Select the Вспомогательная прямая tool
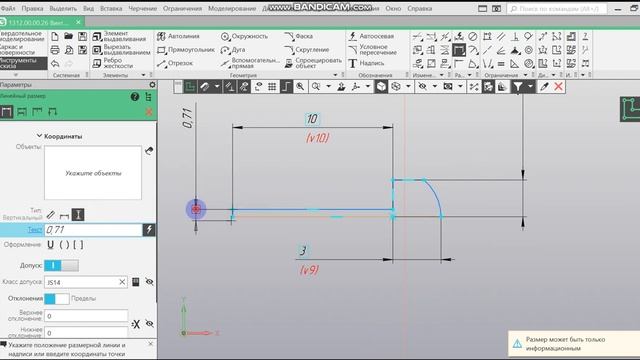Screen dimensions: 640x360 (x=250, y=63)
